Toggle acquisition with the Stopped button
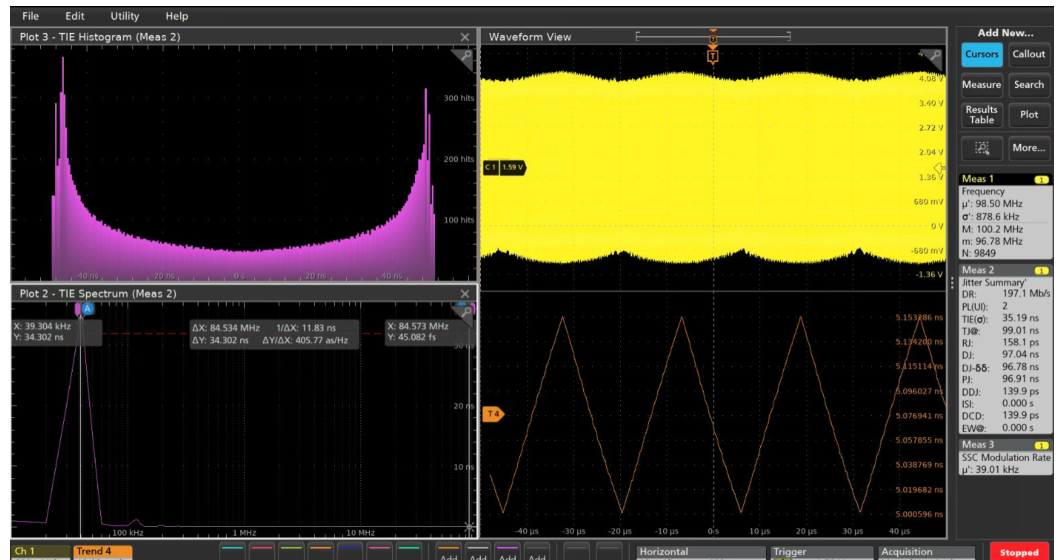 [x=1019, y=552]
